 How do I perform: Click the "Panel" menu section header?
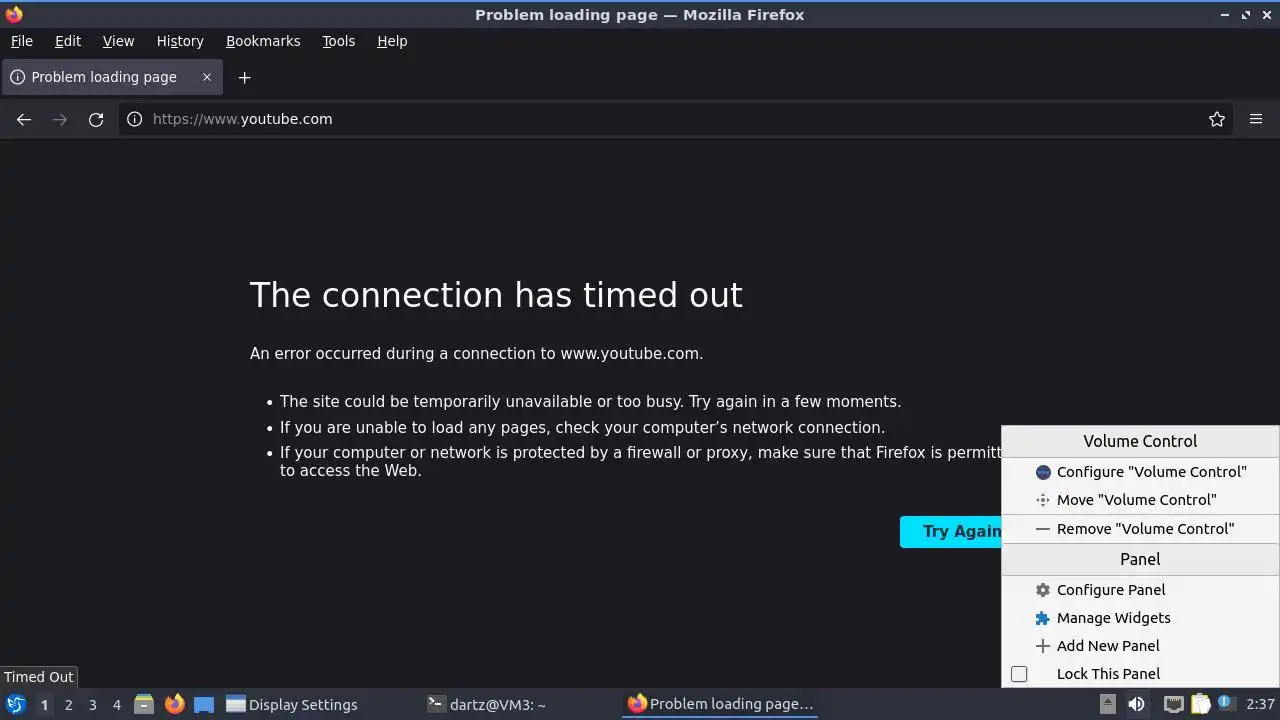(x=1140, y=560)
